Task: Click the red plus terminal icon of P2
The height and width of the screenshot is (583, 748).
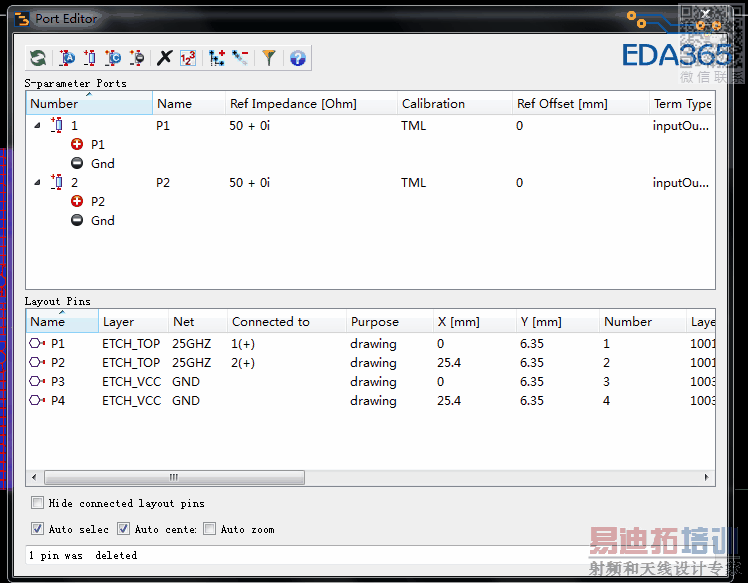Action: click(77, 201)
